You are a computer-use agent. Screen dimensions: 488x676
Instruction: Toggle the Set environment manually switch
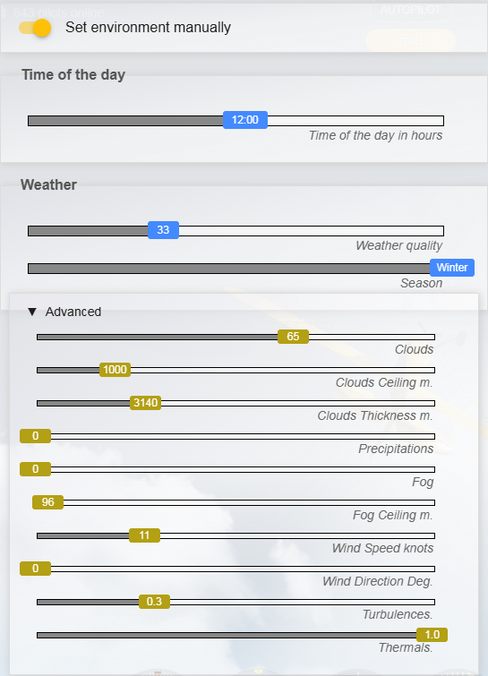[35, 28]
